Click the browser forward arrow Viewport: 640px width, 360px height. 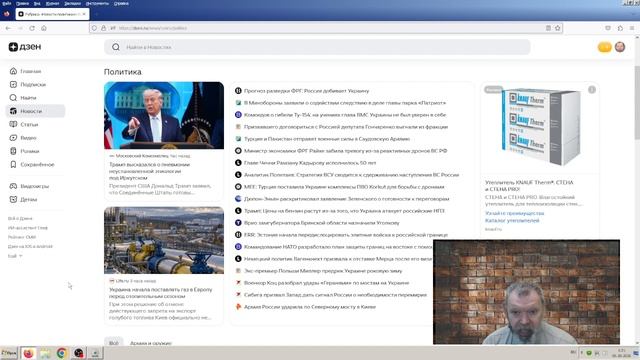20,28
